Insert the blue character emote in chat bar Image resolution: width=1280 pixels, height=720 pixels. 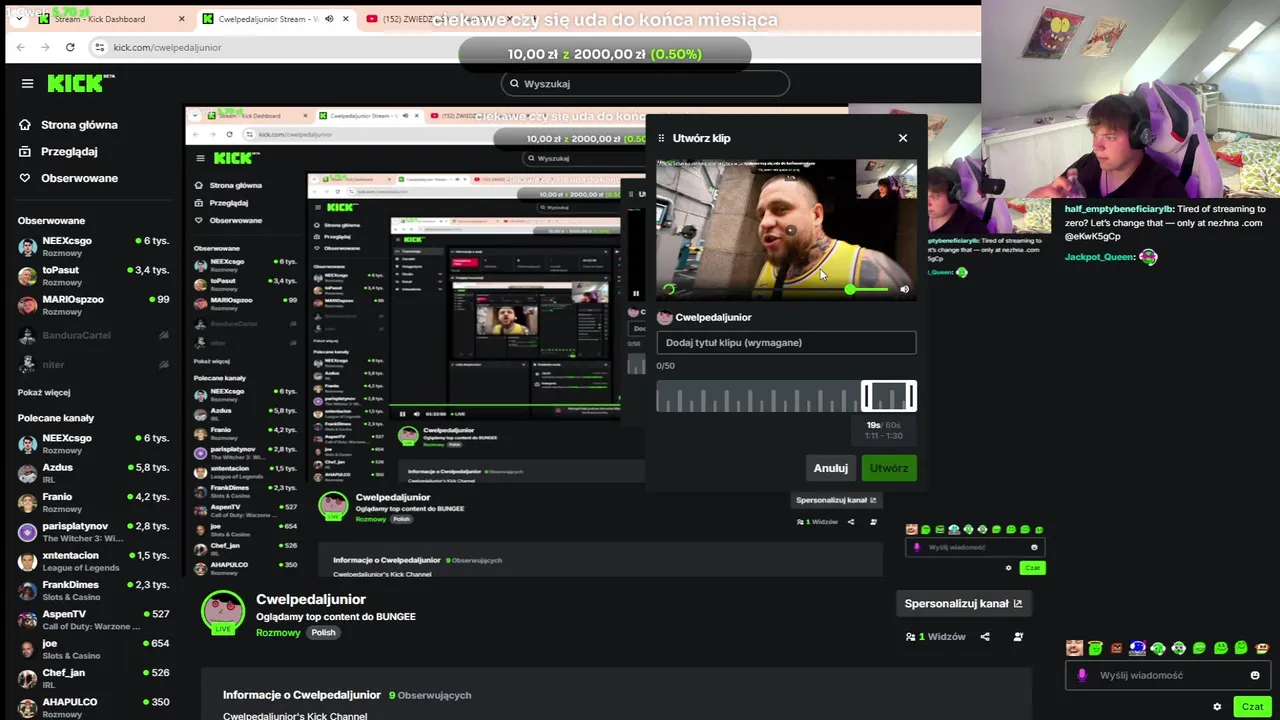1137,648
